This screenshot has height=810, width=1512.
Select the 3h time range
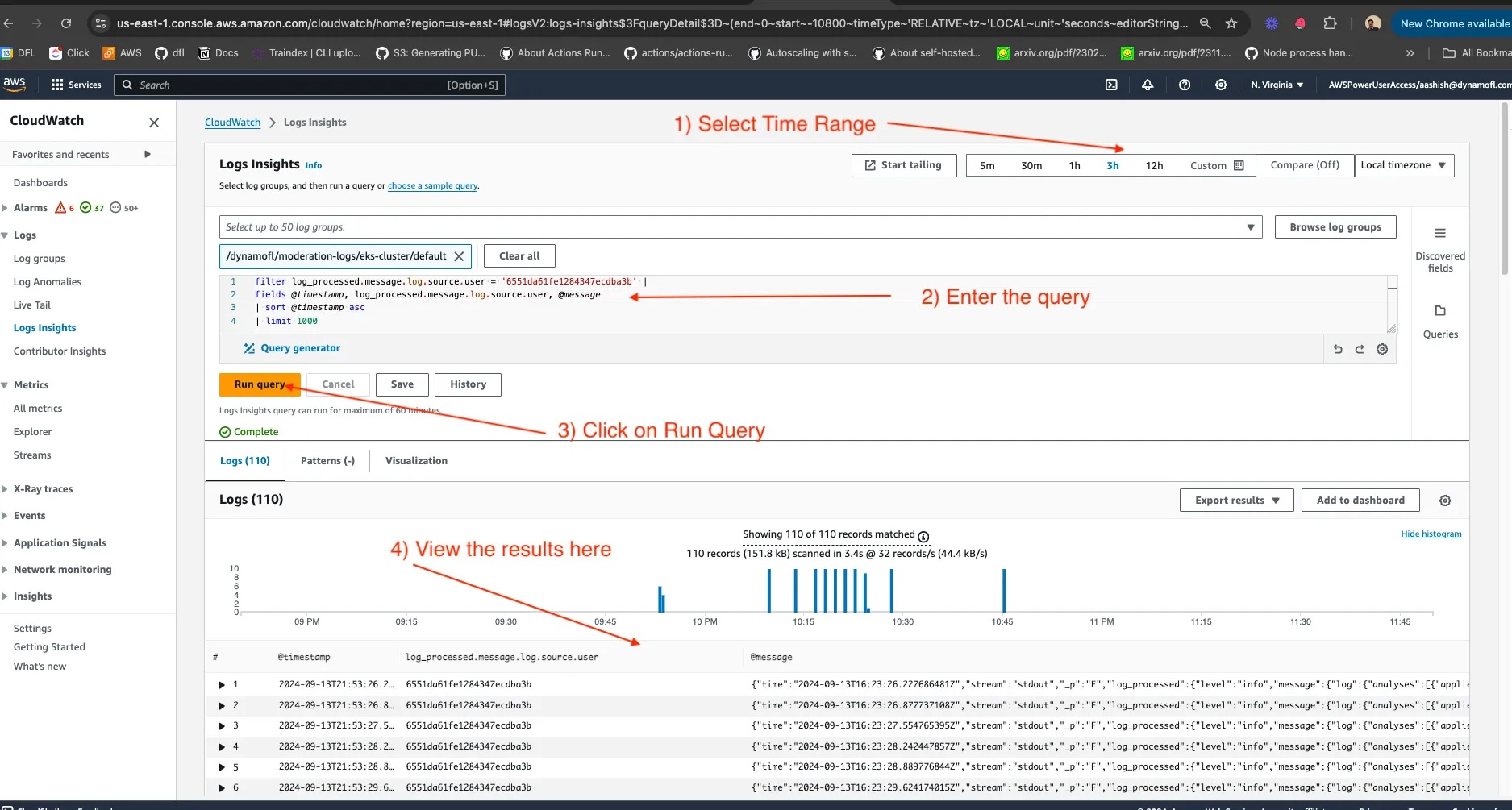1113,165
